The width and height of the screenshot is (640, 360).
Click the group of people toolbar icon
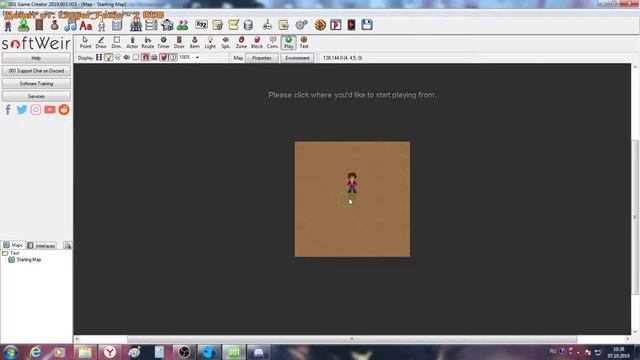pos(136,25)
